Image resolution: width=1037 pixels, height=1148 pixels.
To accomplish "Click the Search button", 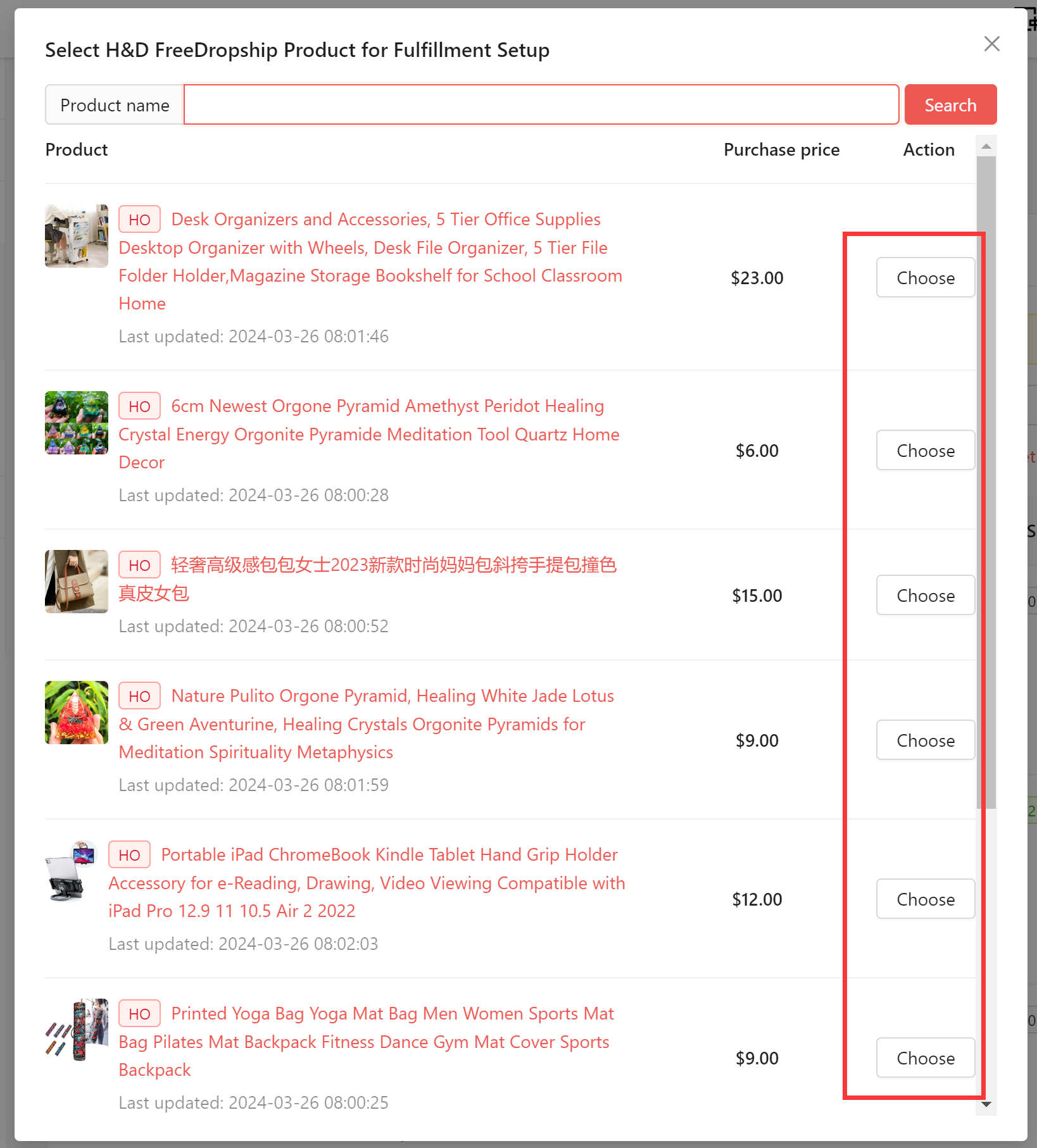I will [x=950, y=104].
